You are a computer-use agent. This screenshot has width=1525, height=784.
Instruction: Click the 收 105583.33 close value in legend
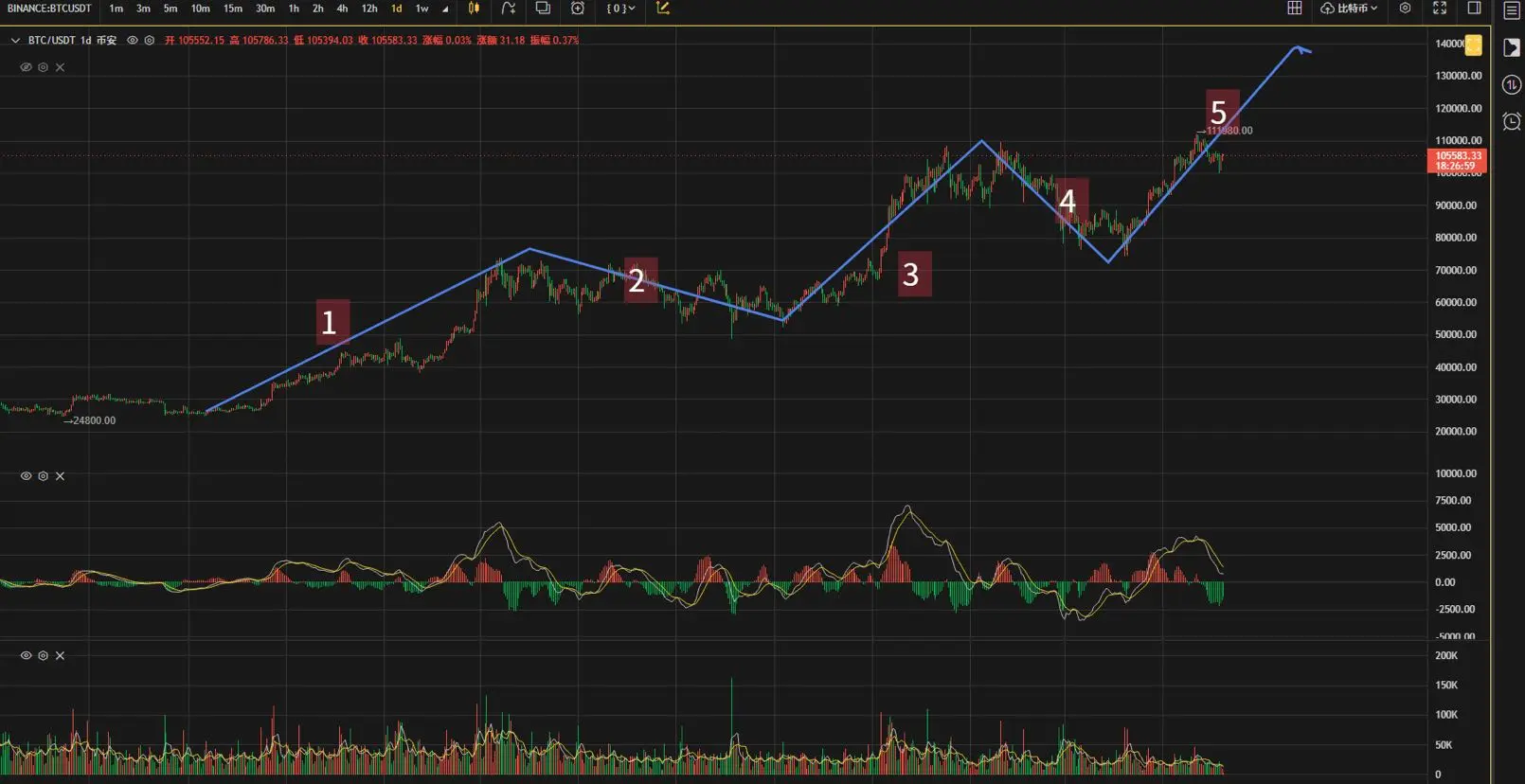pos(387,41)
